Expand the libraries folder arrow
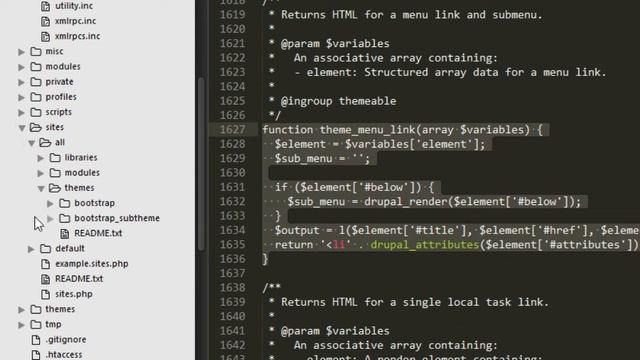The height and width of the screenshot is (360, 640). [x=41, y=158]
